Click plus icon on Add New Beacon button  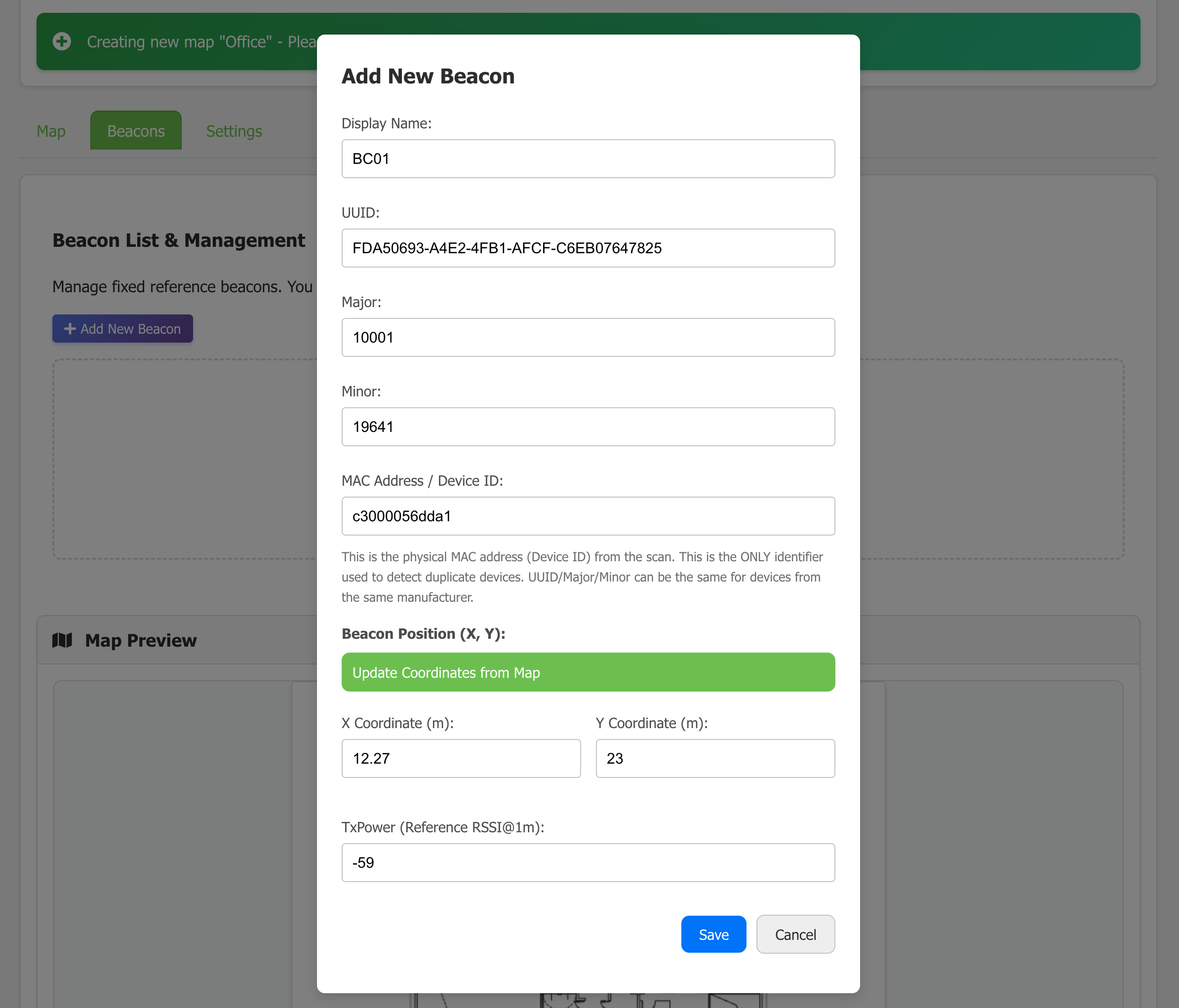[70, 329]
